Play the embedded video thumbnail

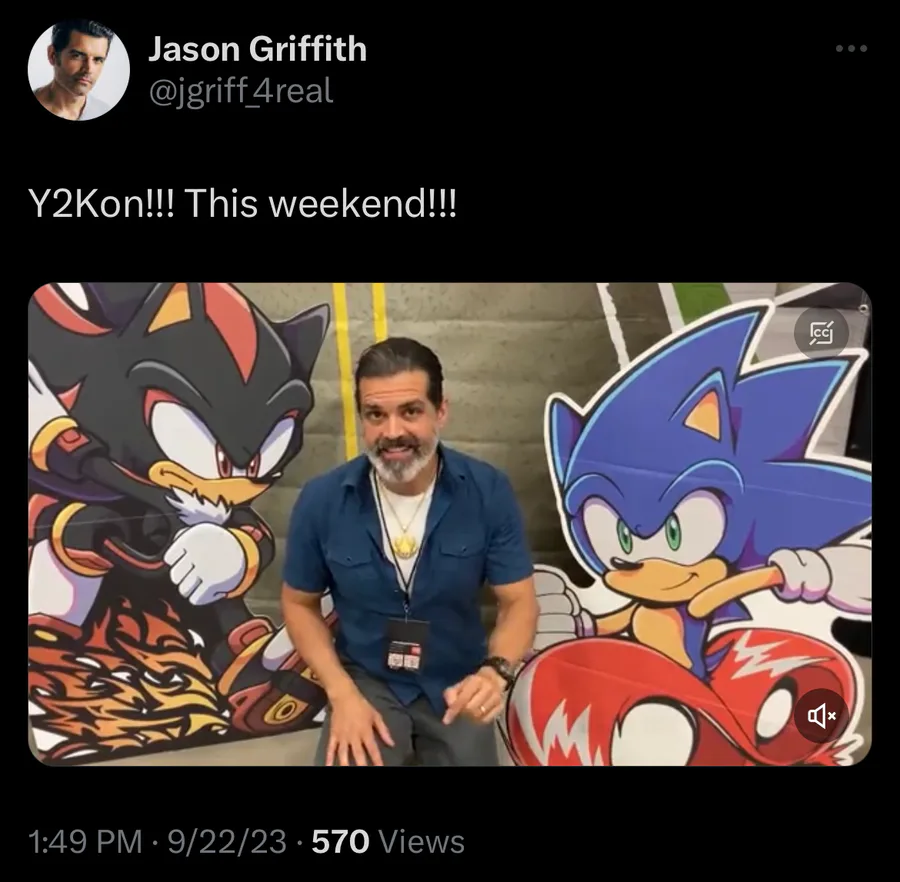point(449,524)
